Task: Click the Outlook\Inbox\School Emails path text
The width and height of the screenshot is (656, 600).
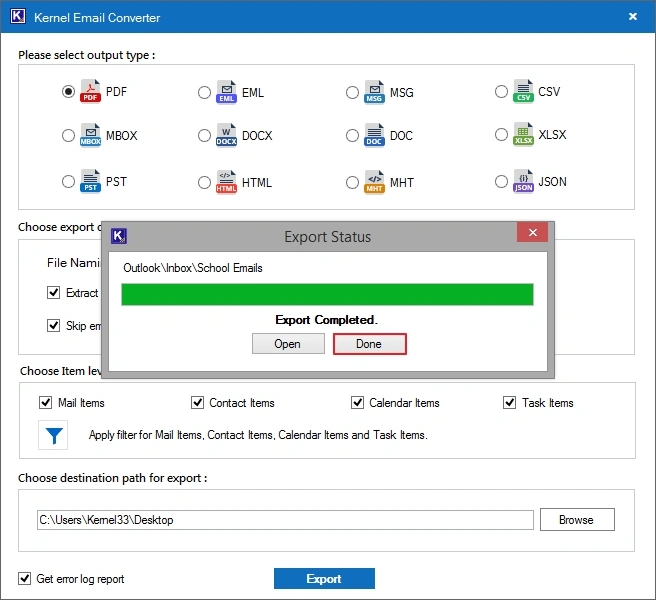Action: pos(193,268)
